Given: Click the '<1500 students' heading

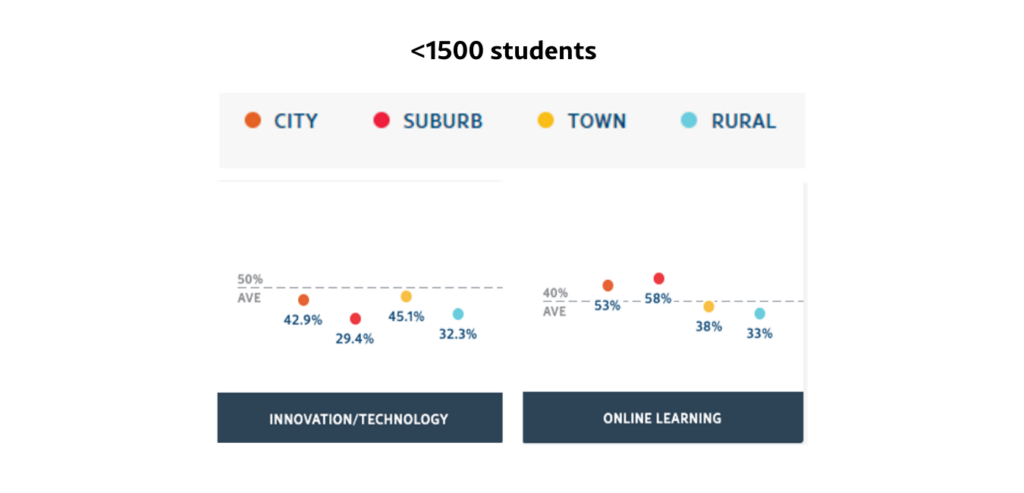Looking at the screenshot, I should point(503,50).
